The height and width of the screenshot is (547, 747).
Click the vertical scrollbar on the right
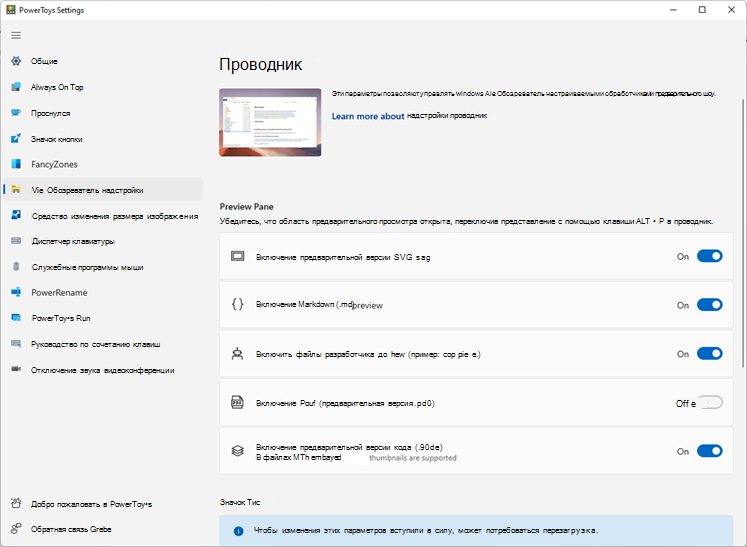pos(743,233)
